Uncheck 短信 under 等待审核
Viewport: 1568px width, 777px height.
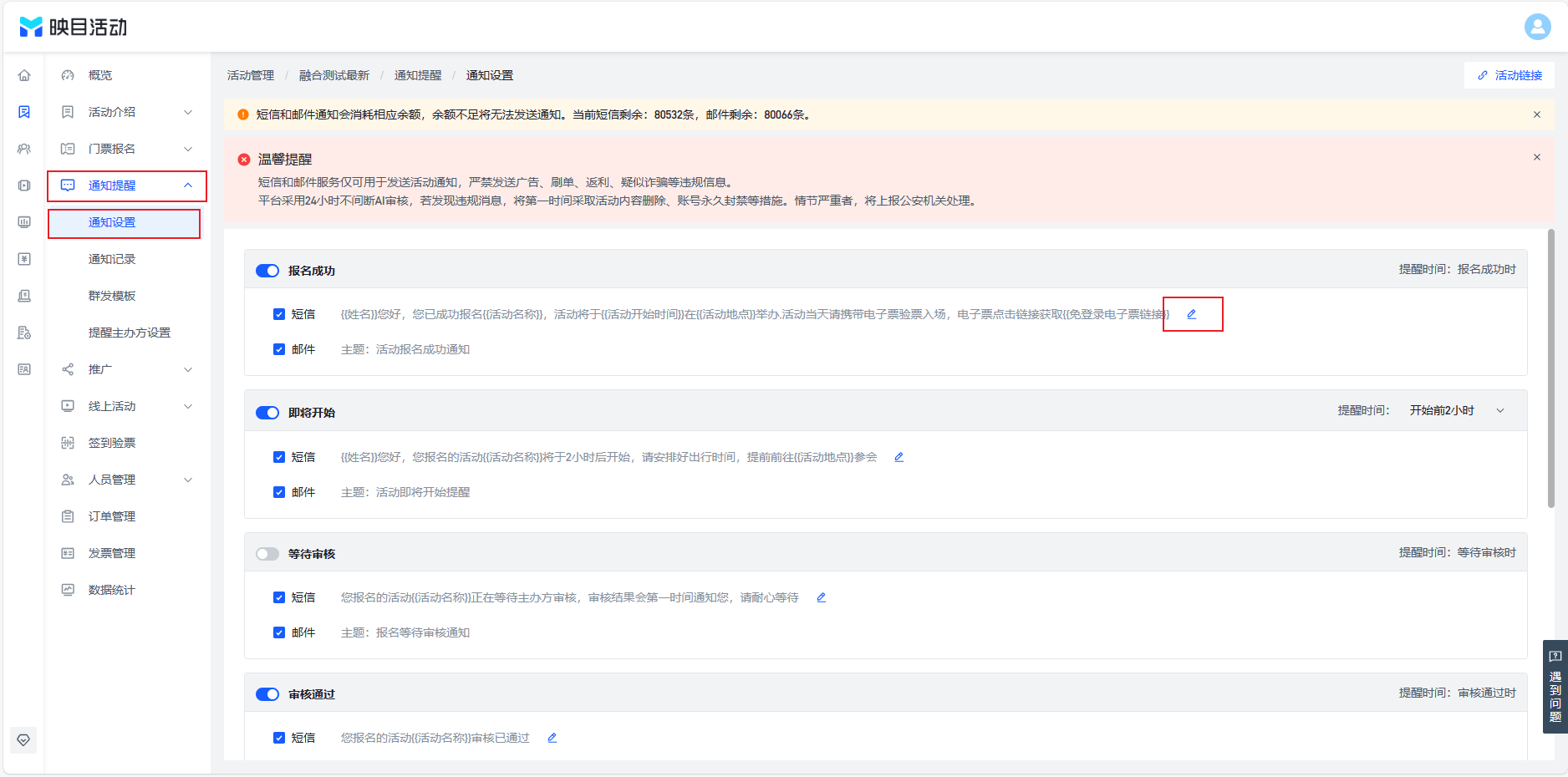279,597
